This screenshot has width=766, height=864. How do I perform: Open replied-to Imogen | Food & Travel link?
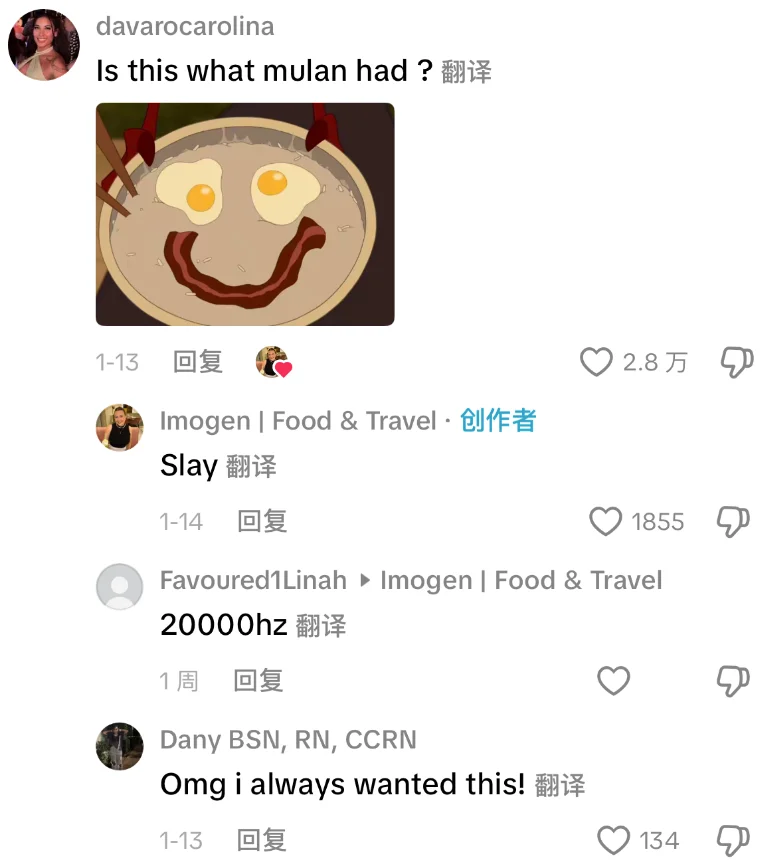[521, 580]
